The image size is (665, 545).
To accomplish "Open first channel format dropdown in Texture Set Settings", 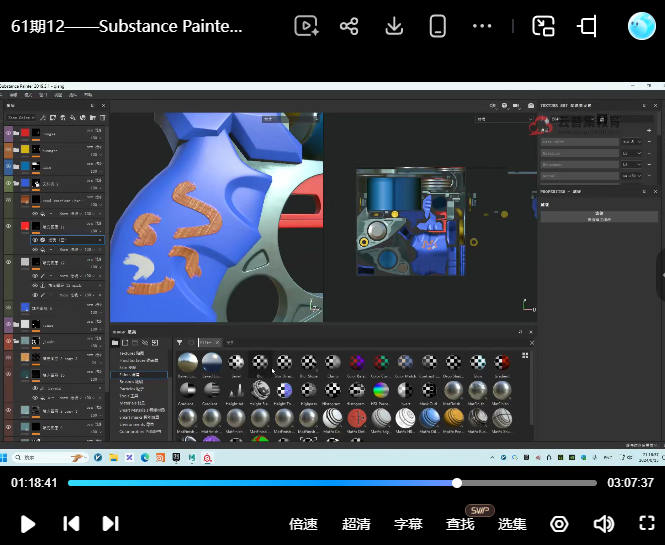I will point(631,141).
